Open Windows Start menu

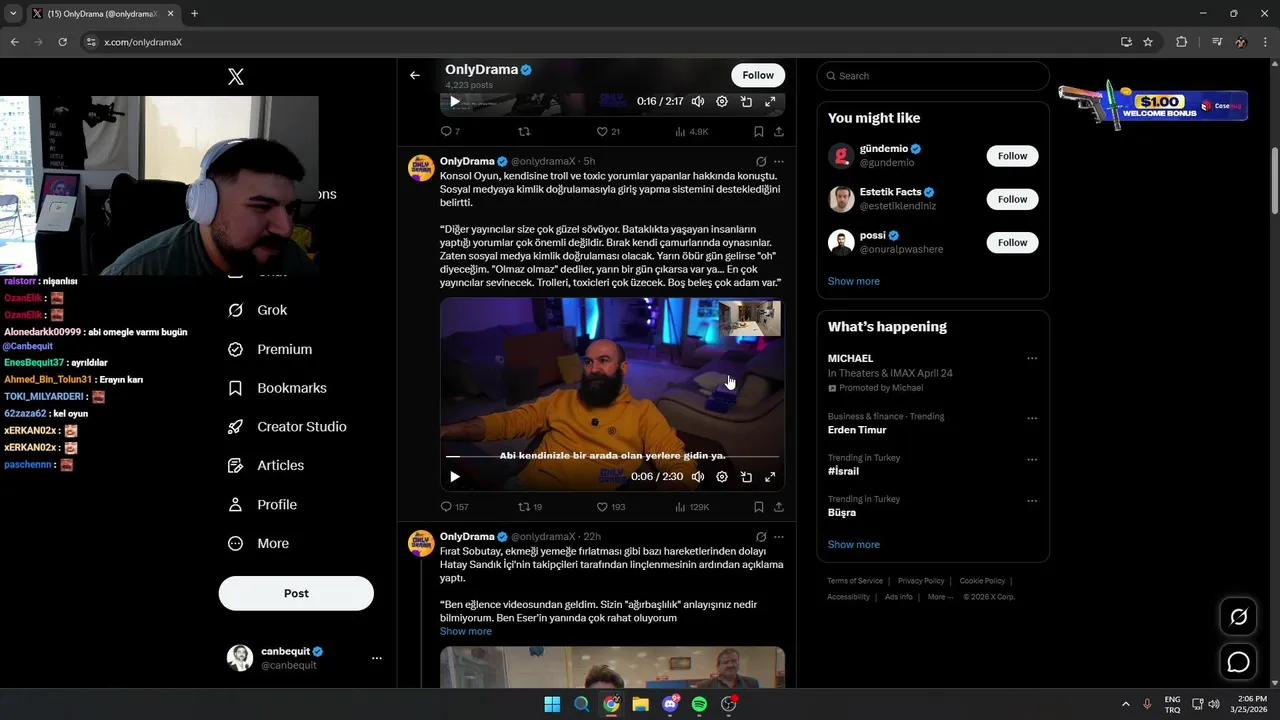552,704
